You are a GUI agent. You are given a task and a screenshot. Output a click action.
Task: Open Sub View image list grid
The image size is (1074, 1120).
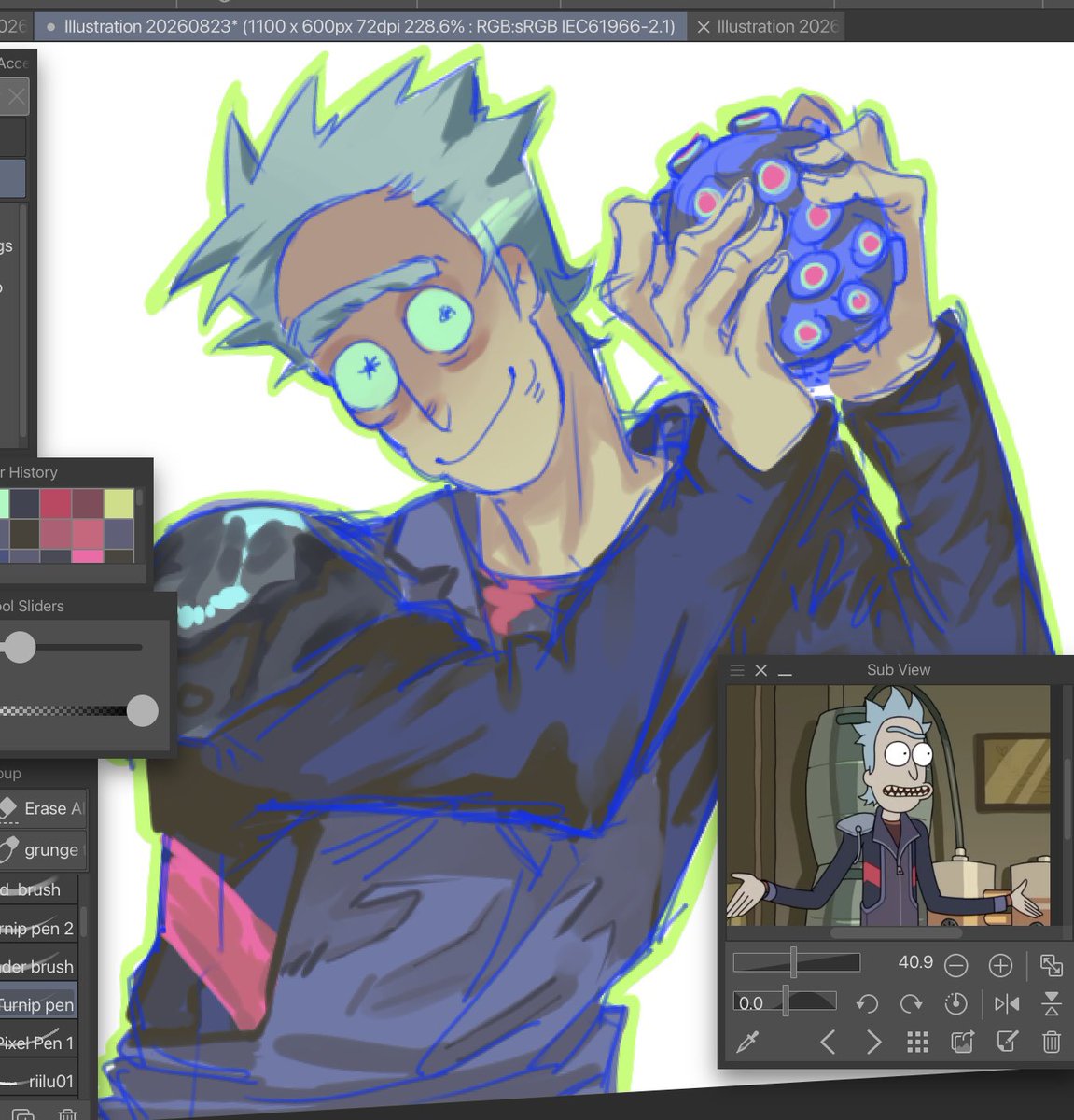tap(918, 1043)
